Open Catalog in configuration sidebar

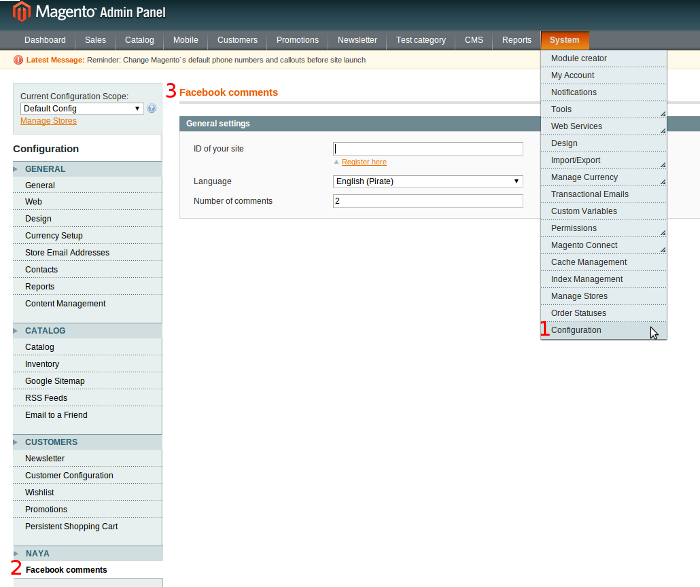click(88, 347)
